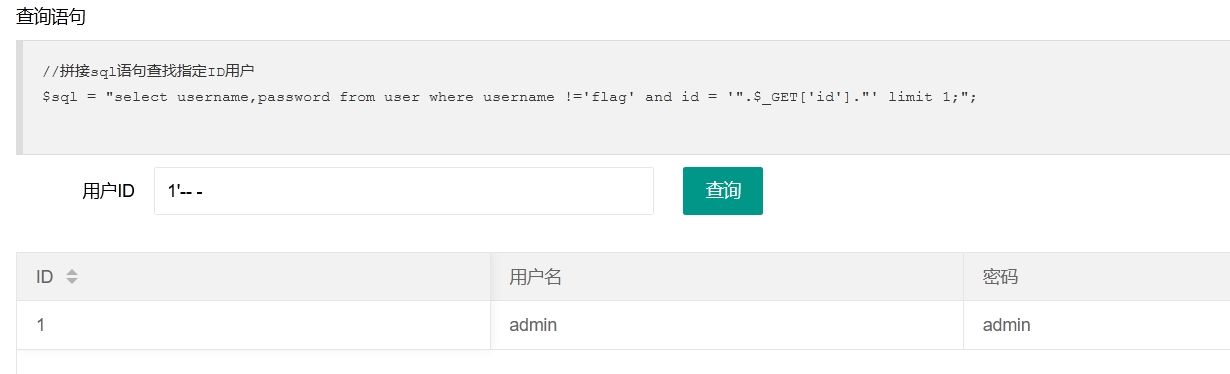Click the 查询 query button
Viewport: 1230px width, 374px height.
click(723, 191)
